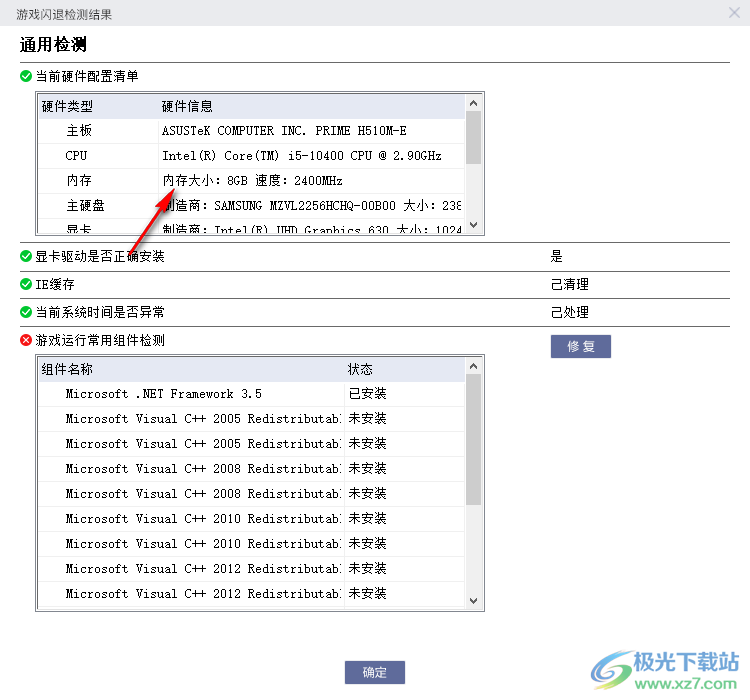Click the 是 result for graphics driver

(556, 256)
